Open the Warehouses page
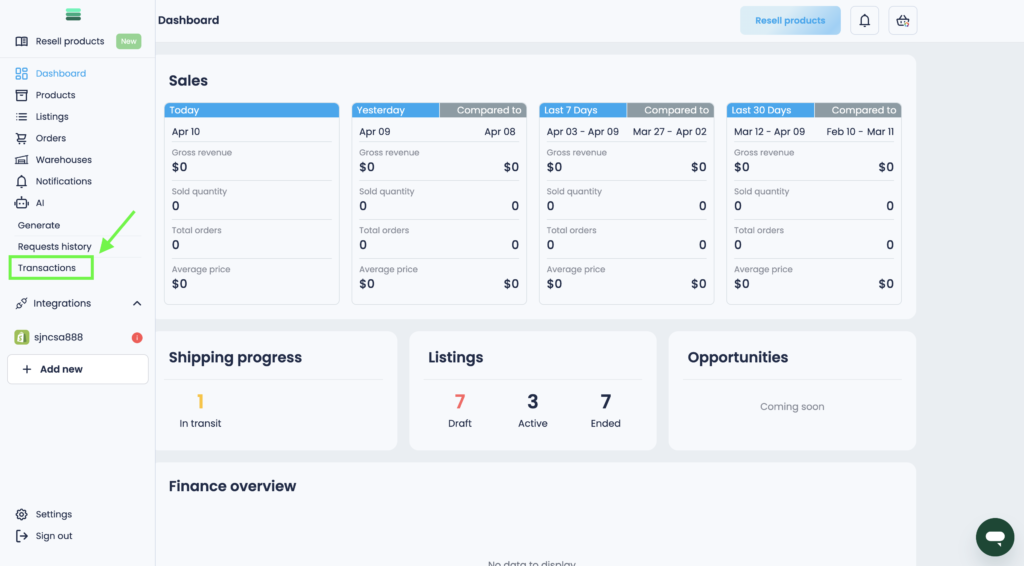This screenshot has width=1024, height=566. click(63, 160)
